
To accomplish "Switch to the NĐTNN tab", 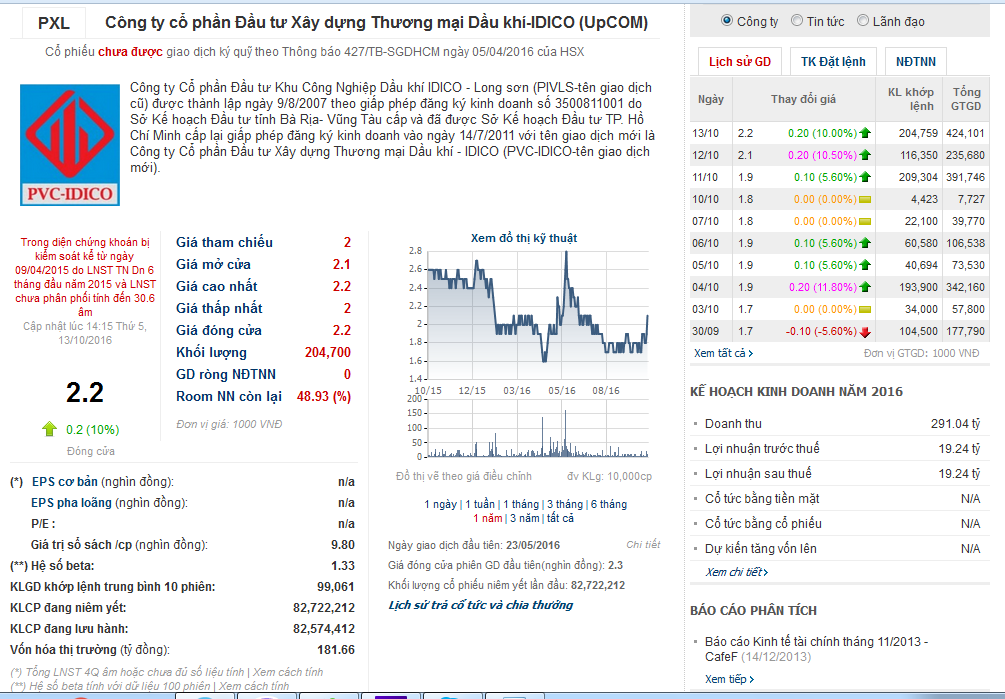I will (x=915, y=62).
